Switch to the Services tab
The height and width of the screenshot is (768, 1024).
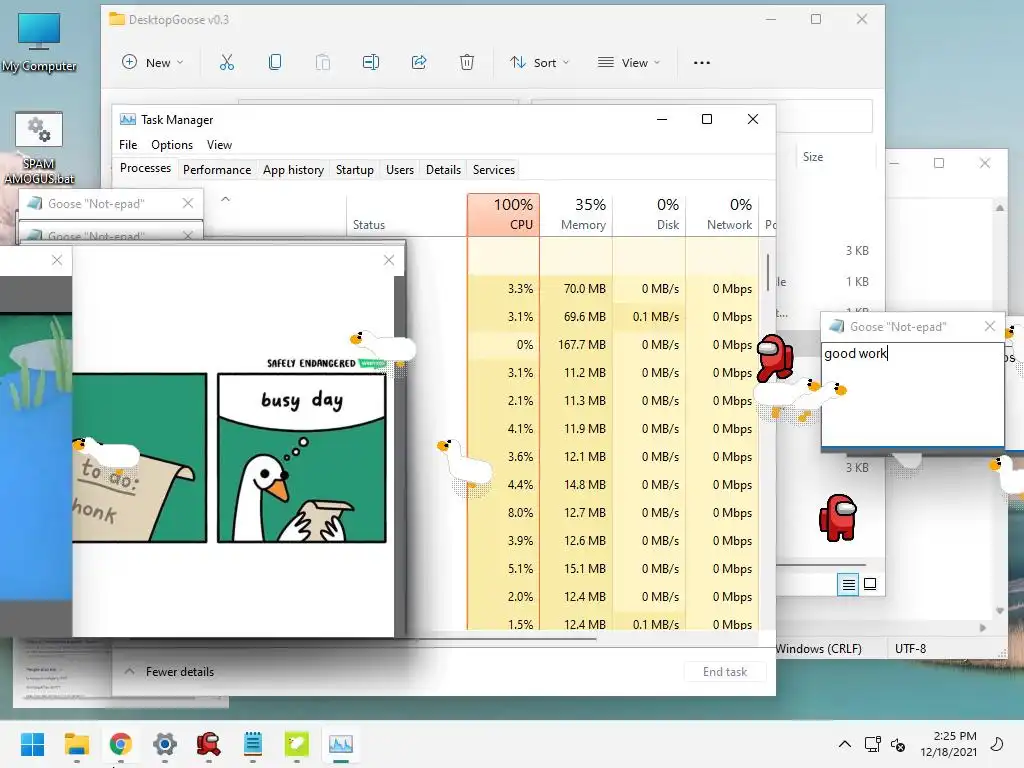(494, 170)
